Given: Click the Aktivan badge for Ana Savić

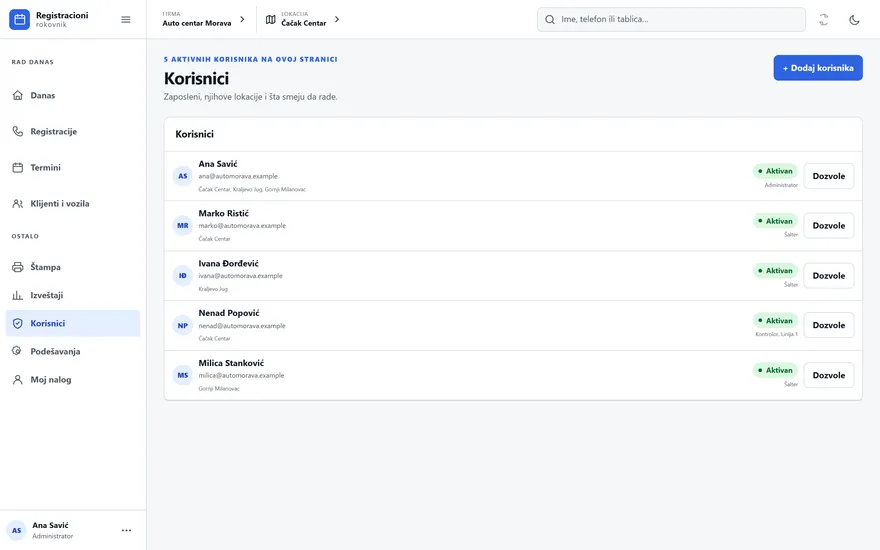Looking at the screenshot, I should pyautogui.click(x=775, y=171).
